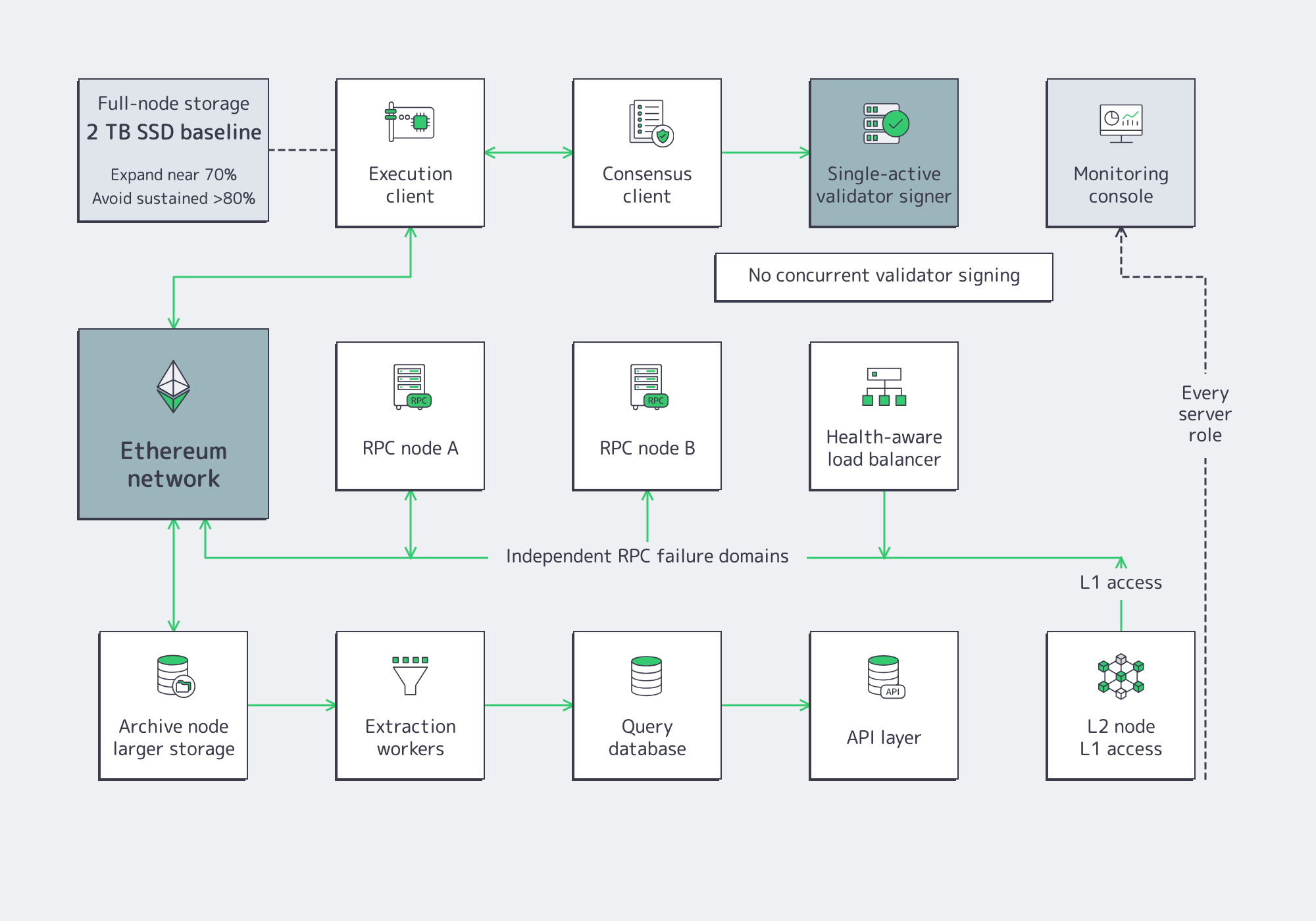Click the load balancer hierarchy icon

point(884,386)
